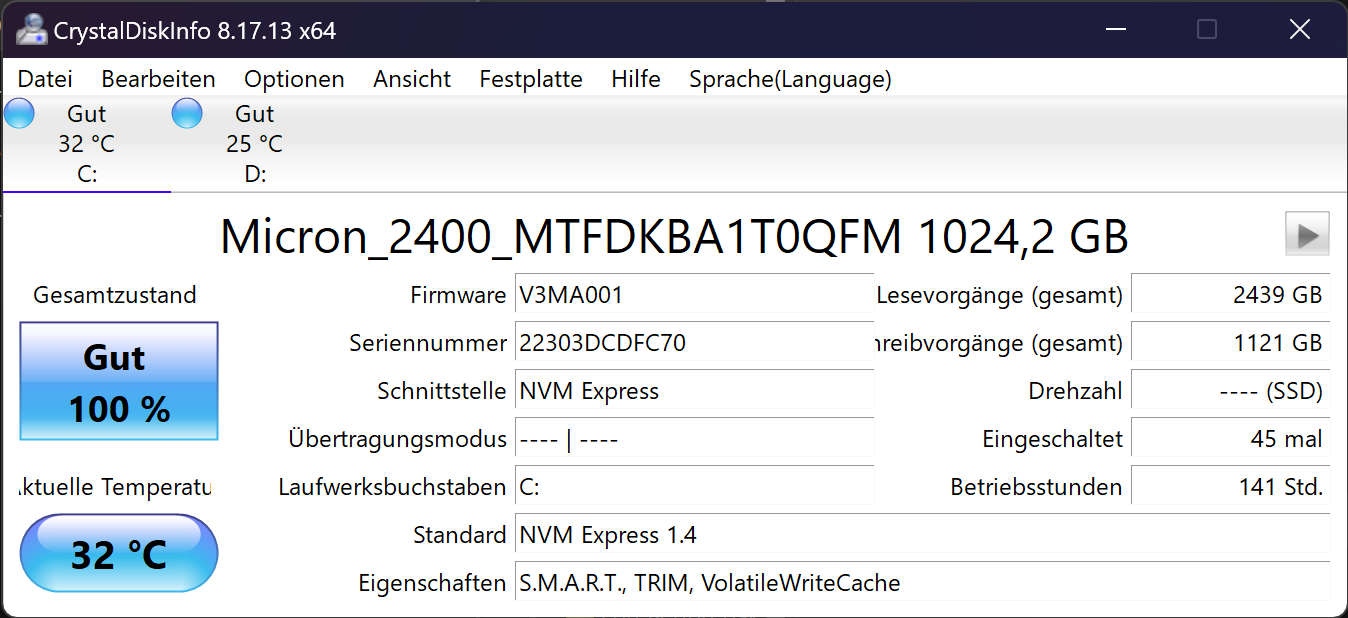Open the Sprache(Language) menu
This screenshot has height=618, width=1348.
pos(790,79)
